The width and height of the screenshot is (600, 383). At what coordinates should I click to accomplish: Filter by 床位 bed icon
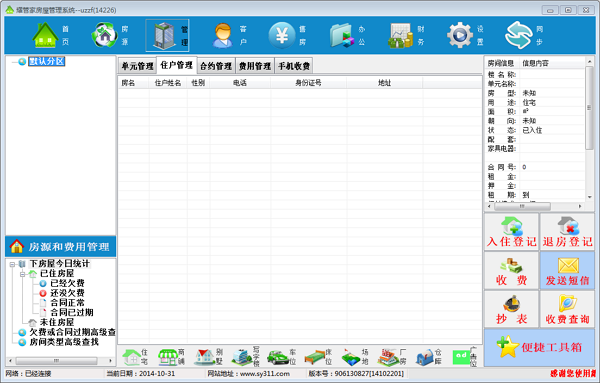click(318, 357)
